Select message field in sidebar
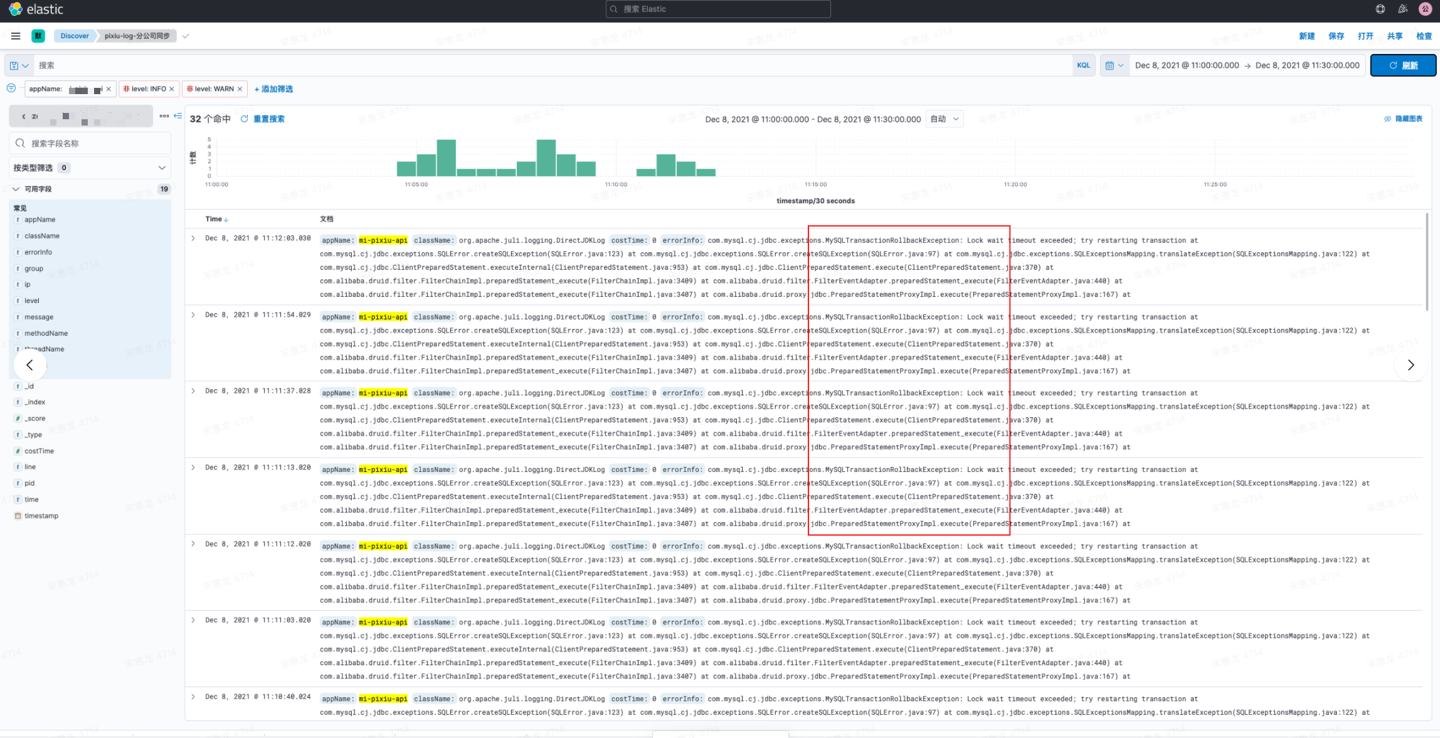This screenshot has height=738, width=1440. click(39, 317)
